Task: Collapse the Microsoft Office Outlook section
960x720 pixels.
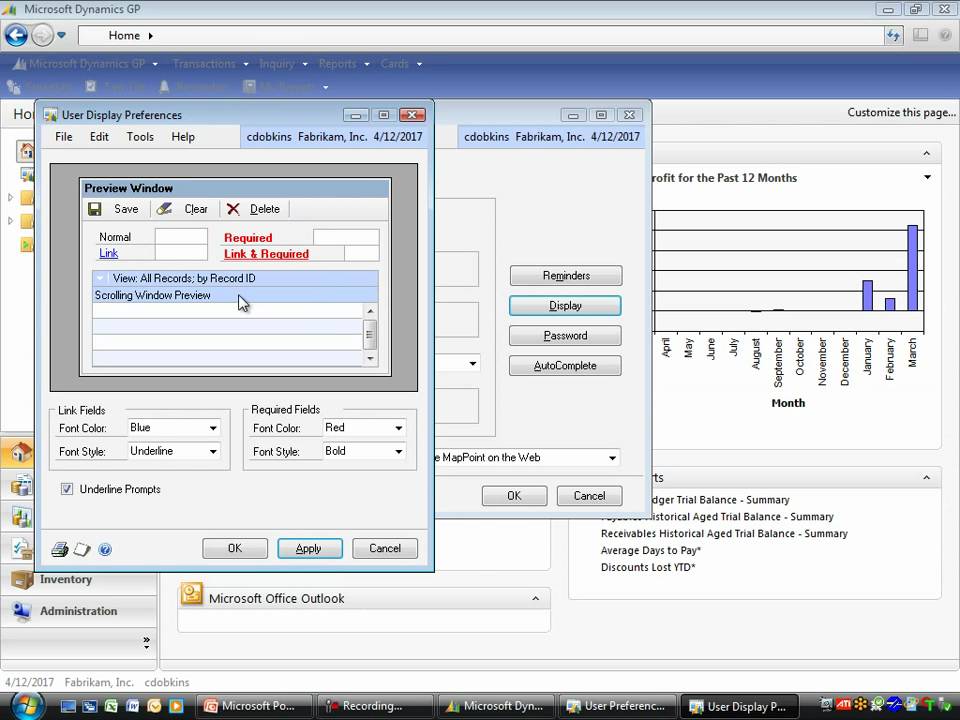Action: point(536,598)
